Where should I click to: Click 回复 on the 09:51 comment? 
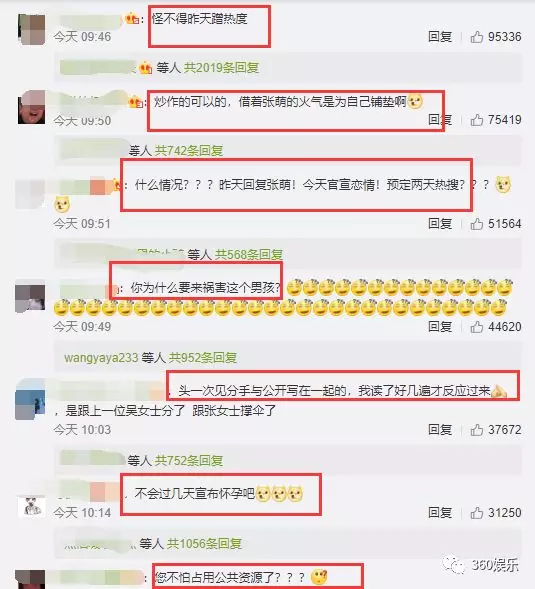click(440, 224)
